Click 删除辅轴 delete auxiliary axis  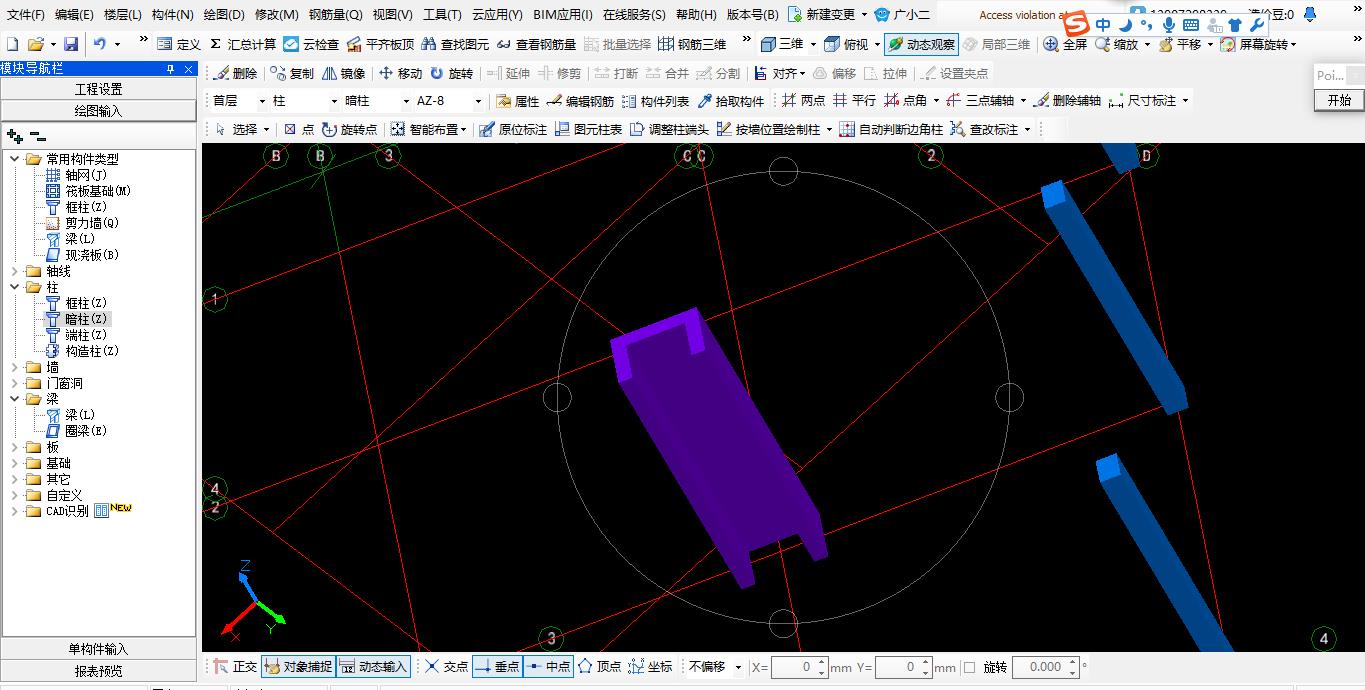1067,100
